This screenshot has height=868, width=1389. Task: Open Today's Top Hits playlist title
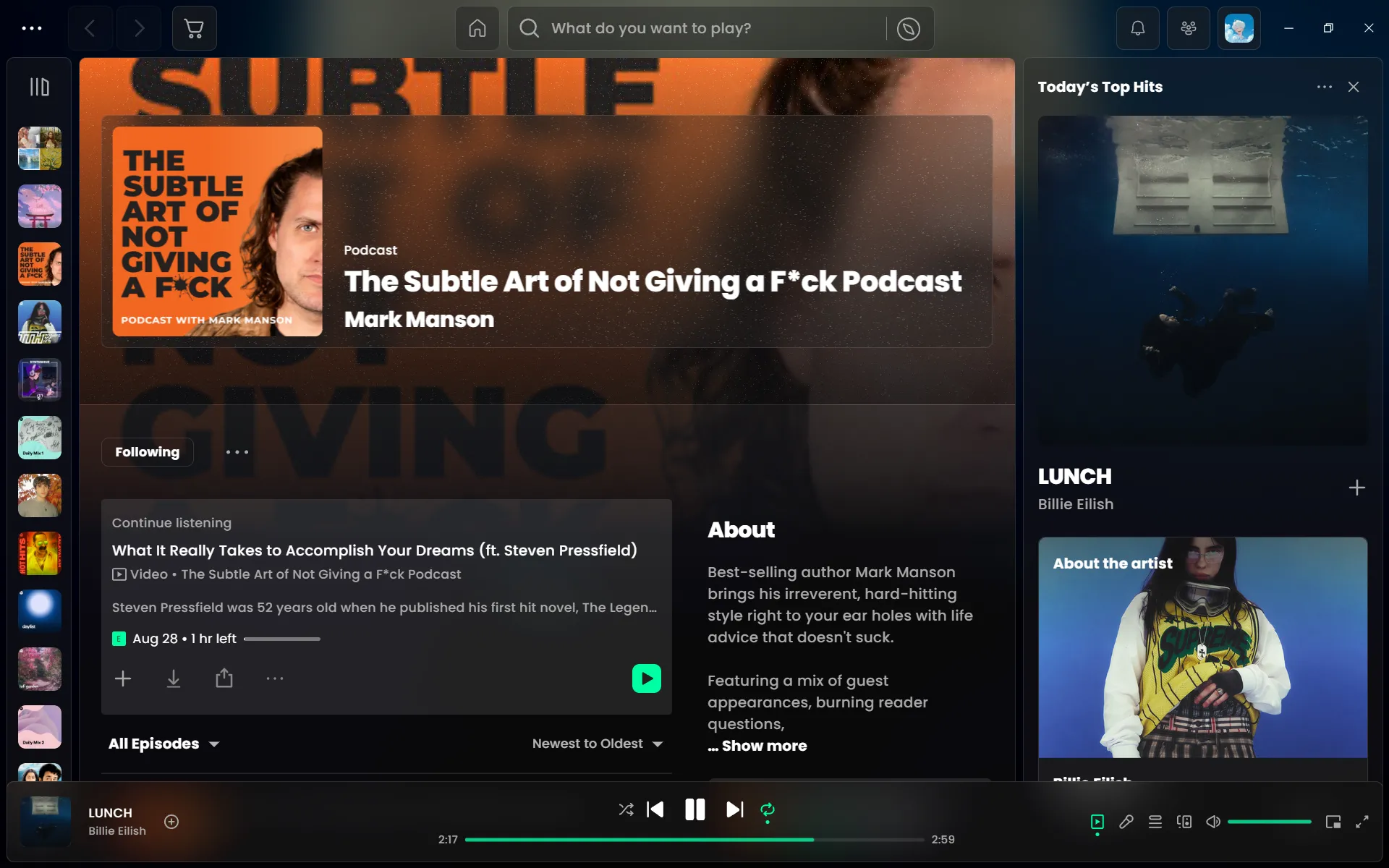coord(1100,87)
